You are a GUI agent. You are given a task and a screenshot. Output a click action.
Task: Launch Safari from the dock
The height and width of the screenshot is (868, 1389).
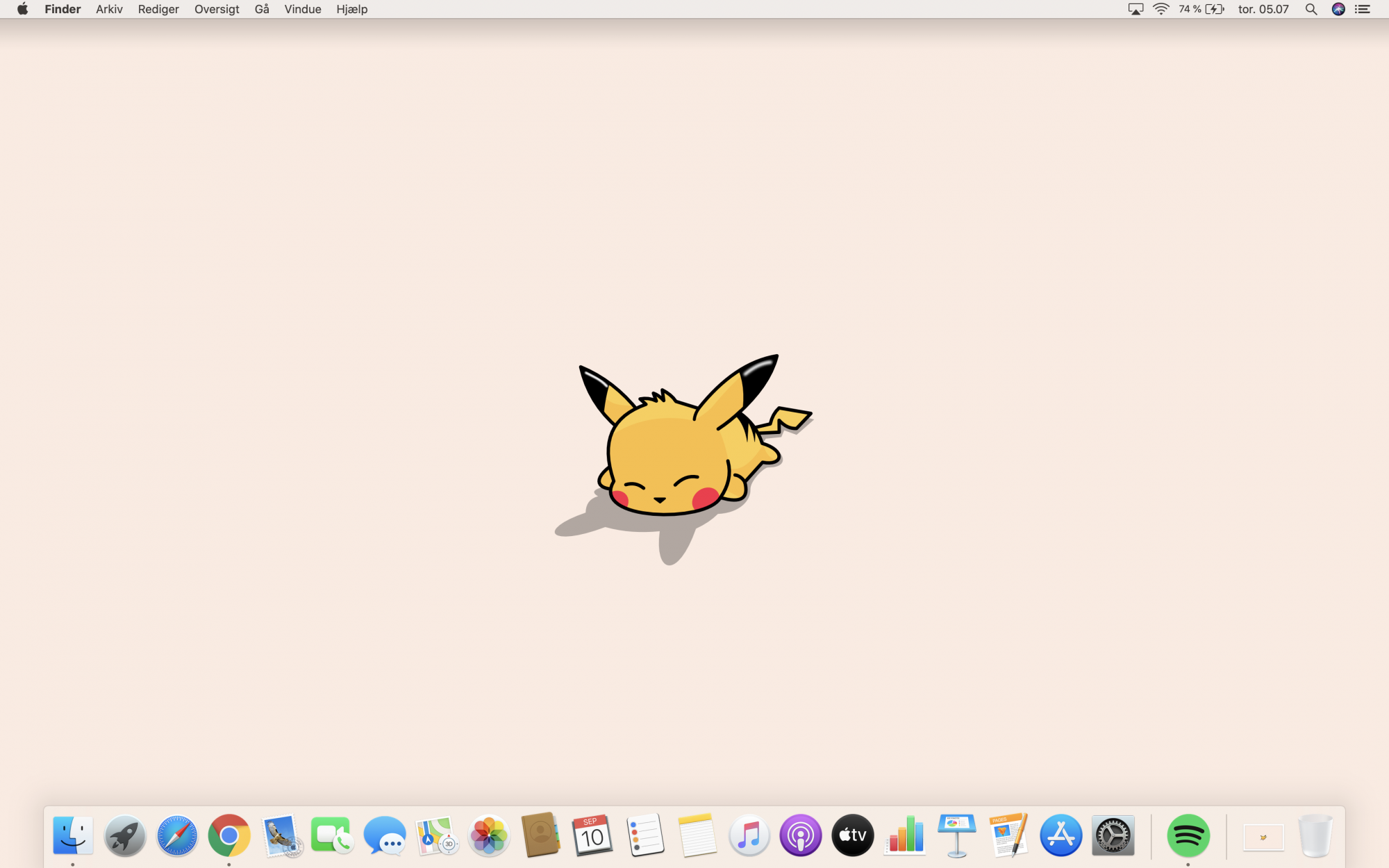[x=177, y=835]
